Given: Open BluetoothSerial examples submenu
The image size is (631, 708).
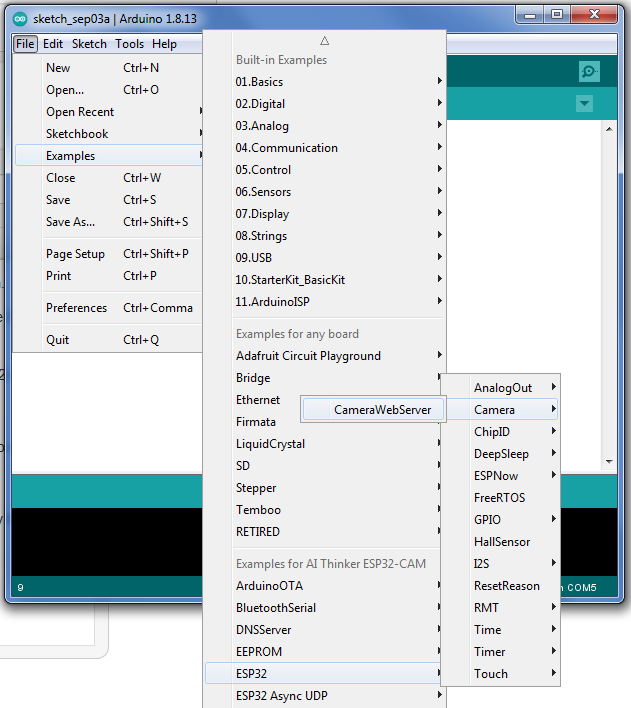Looking at the screenshot, I should coord(323,608).
